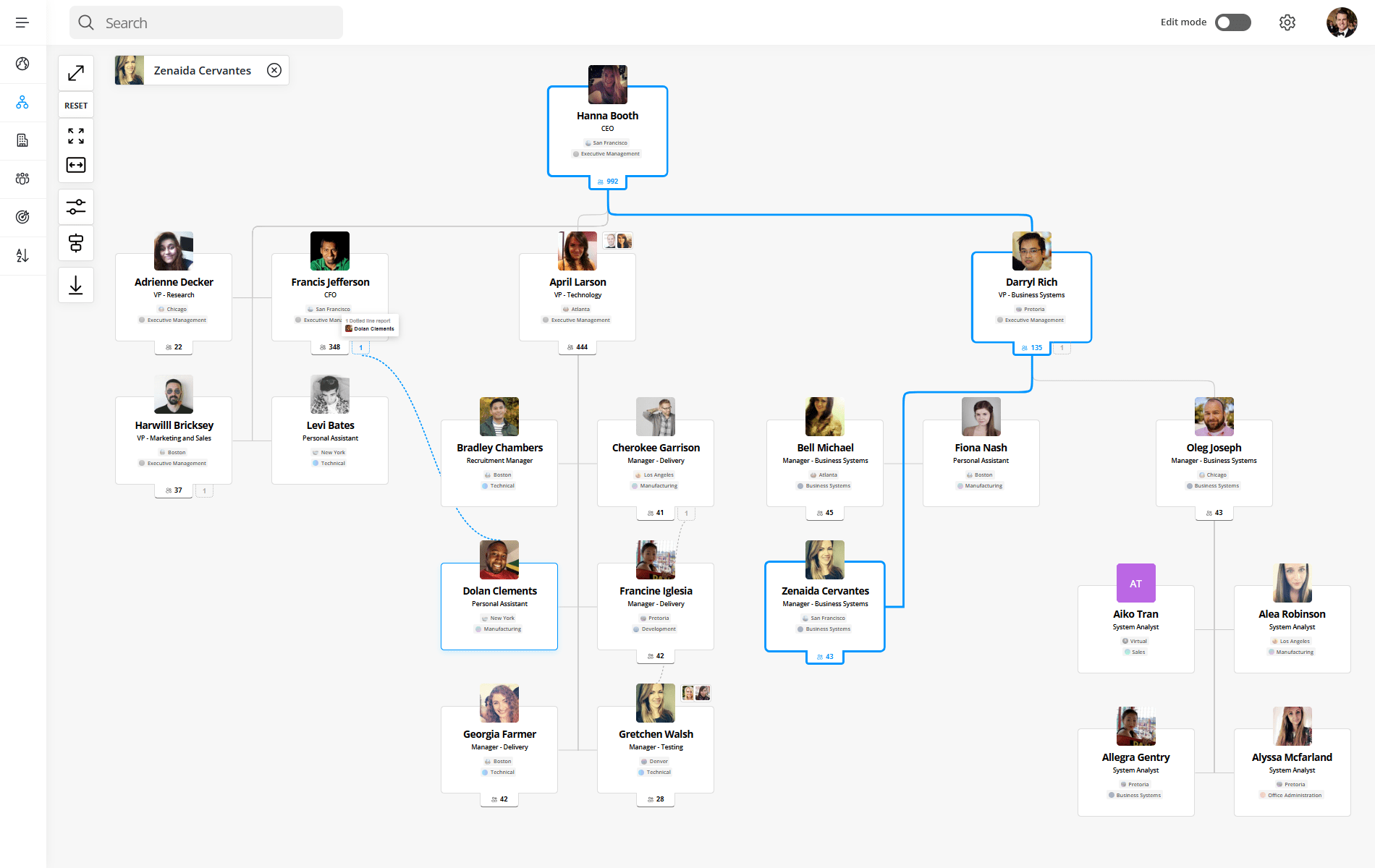
Task: Toggle the fit-width view icon
Action: pos(76,164)
